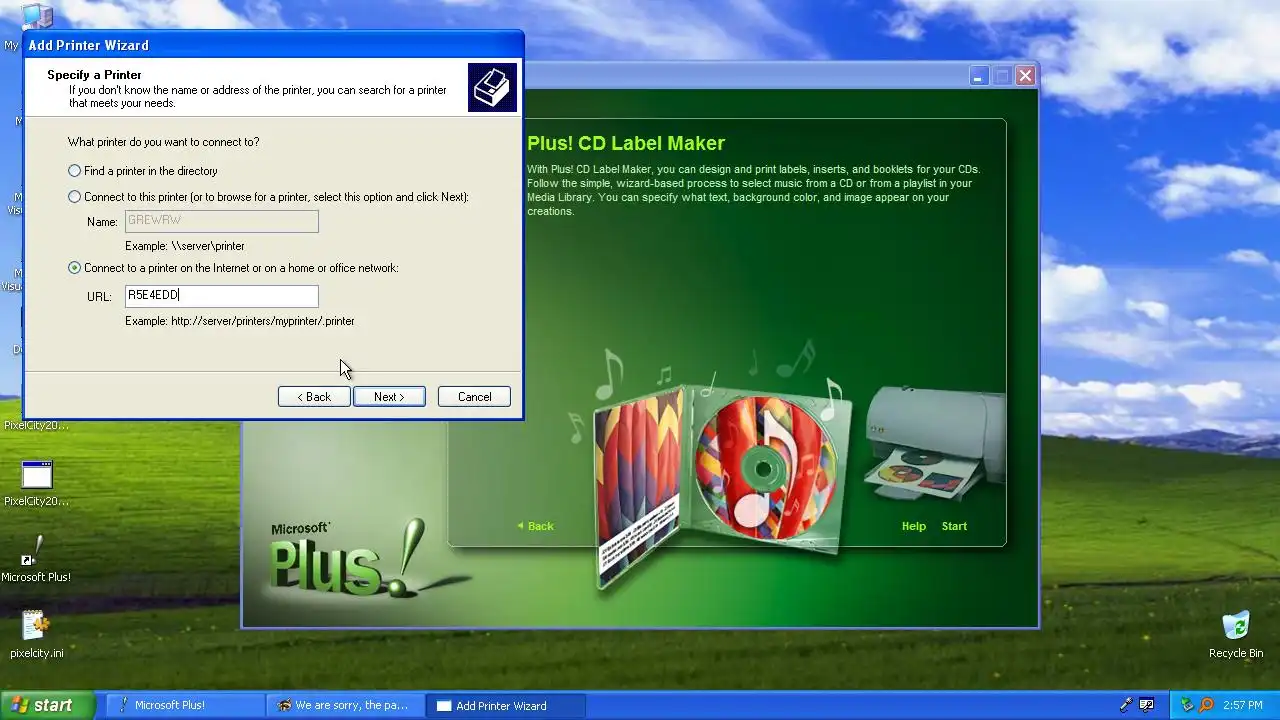Switch to 'We are sorry, the pa...' taskbar button

346,705
